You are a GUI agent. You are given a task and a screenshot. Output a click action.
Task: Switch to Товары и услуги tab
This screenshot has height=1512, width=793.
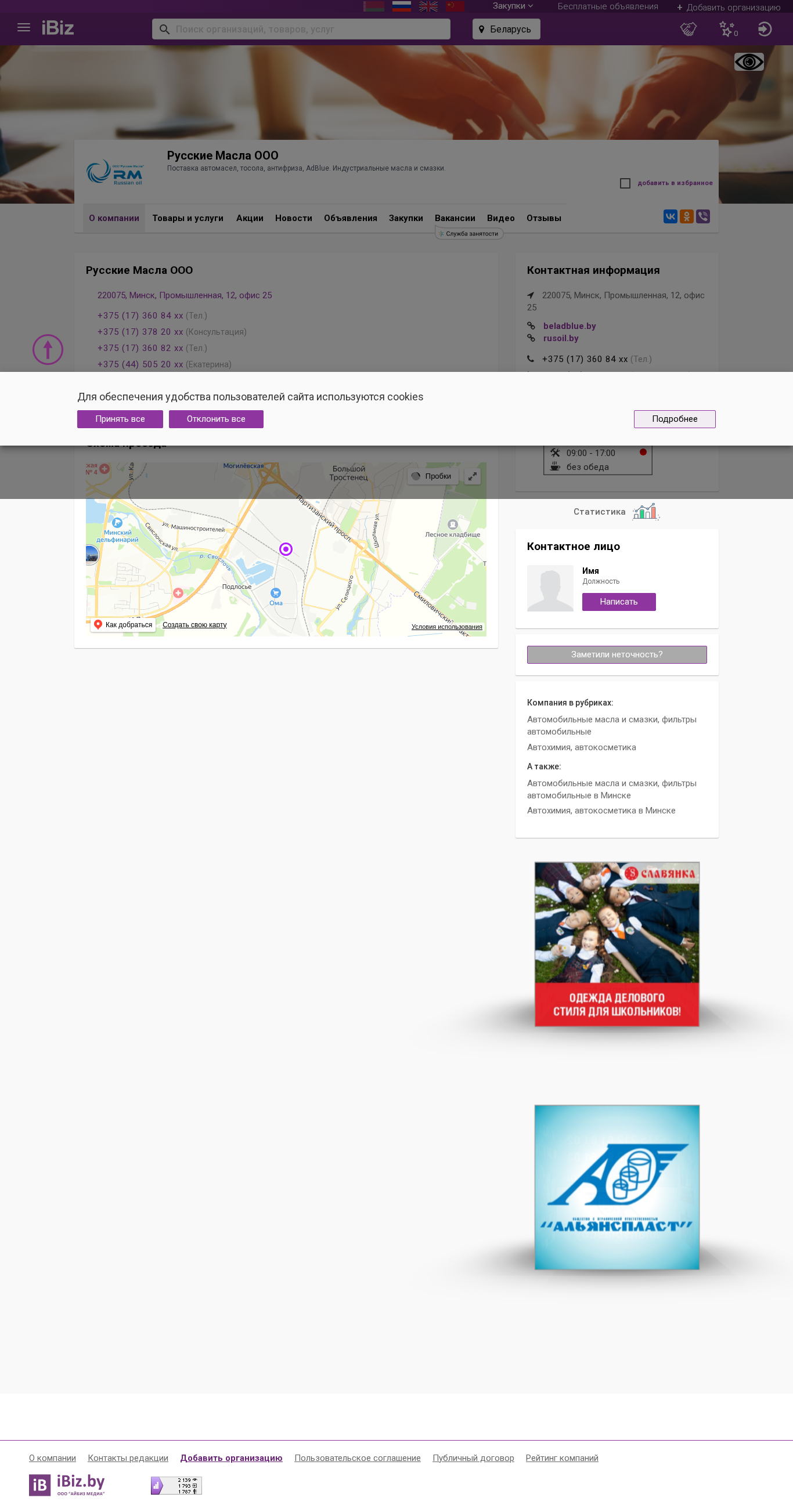[x=188, y=218]
